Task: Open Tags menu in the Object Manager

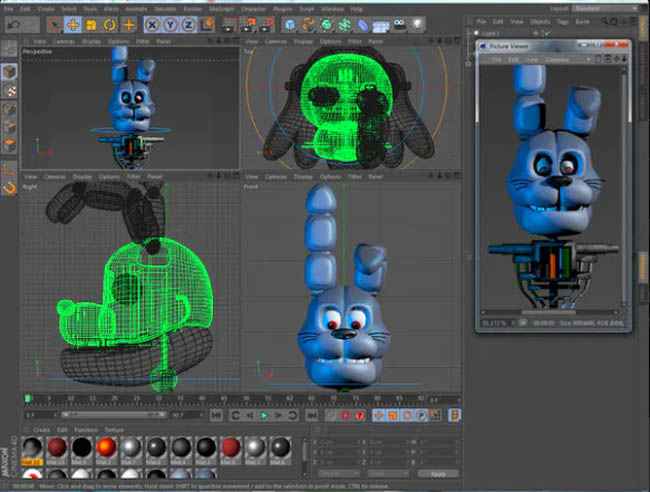Action: 562,21
